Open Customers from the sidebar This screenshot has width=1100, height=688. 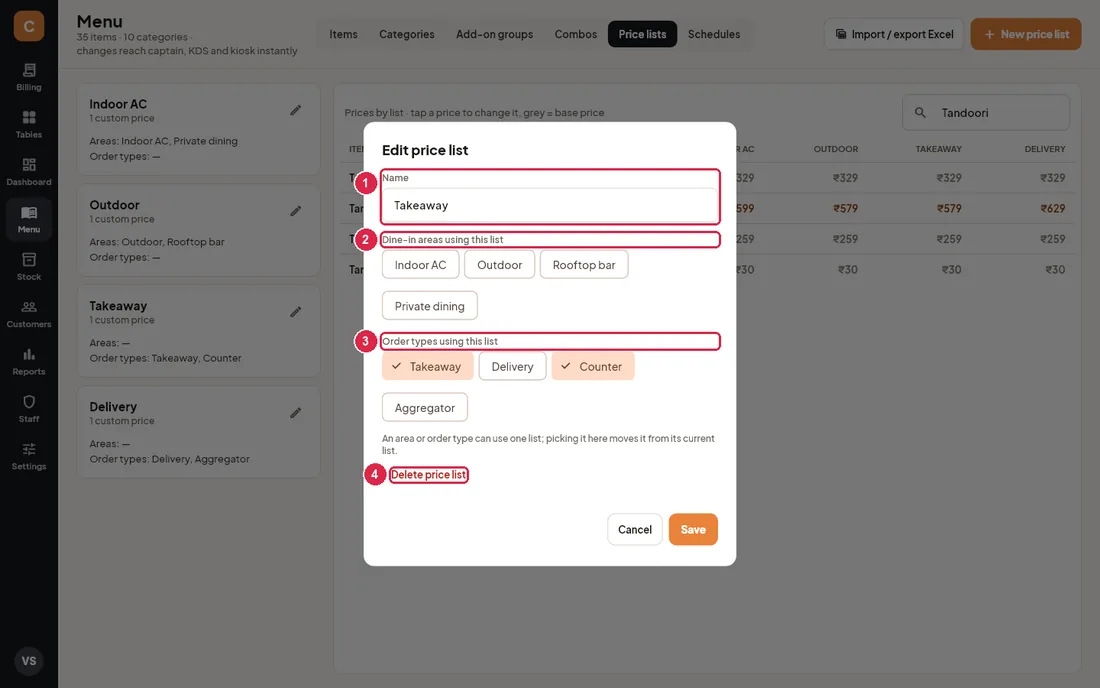pos(29,314)
